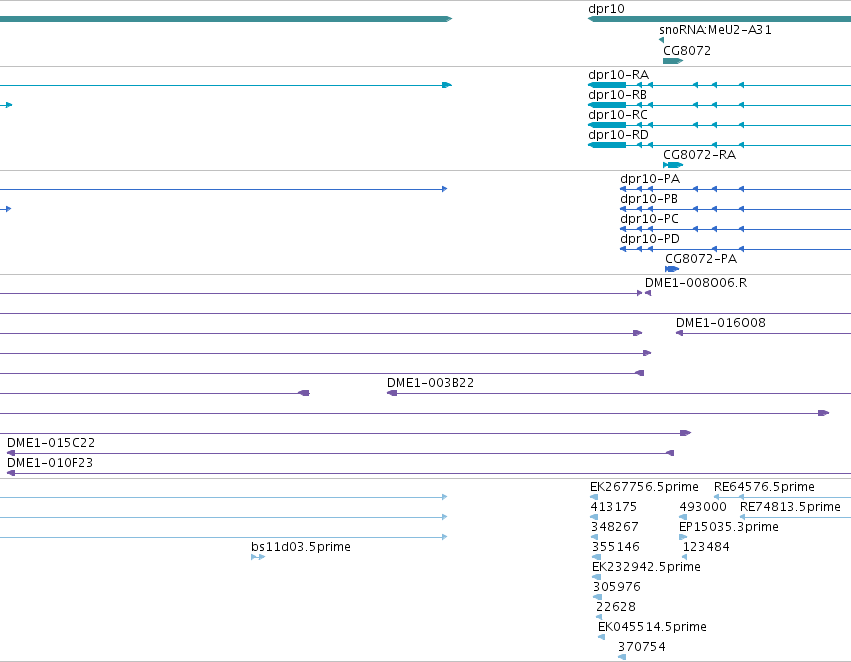This screenshot has height=662, width=851.
Task: Click the snoRNA:MeU2-A31 small arrow glyph
Action: (x=661, y=40)
